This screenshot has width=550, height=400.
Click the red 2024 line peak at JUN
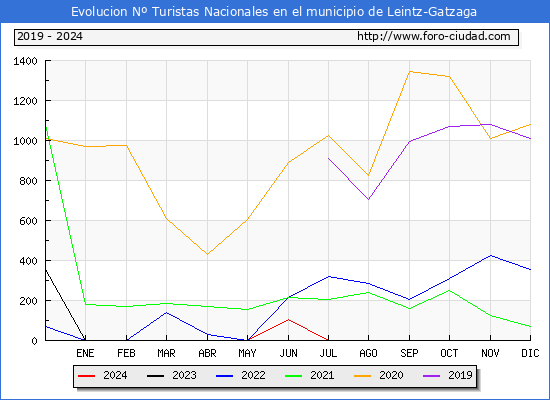(288, 319)
